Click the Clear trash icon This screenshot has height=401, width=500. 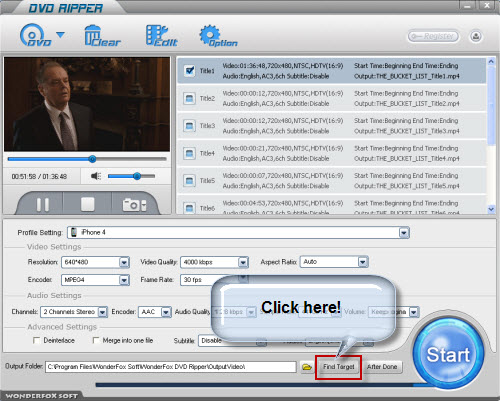[x=102, y=36]
